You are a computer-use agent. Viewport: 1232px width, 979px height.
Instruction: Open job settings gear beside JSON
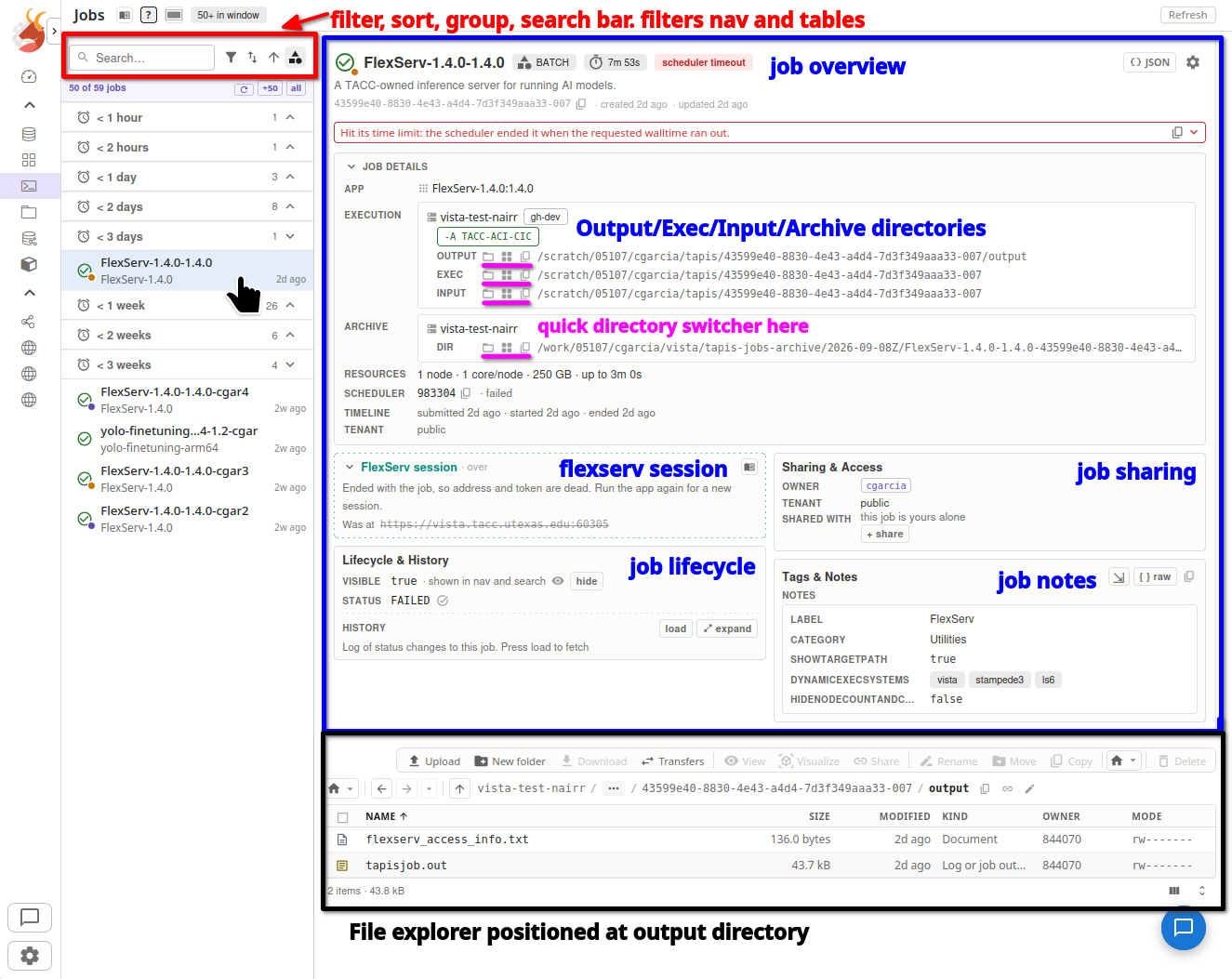(x=1193, y=62)
